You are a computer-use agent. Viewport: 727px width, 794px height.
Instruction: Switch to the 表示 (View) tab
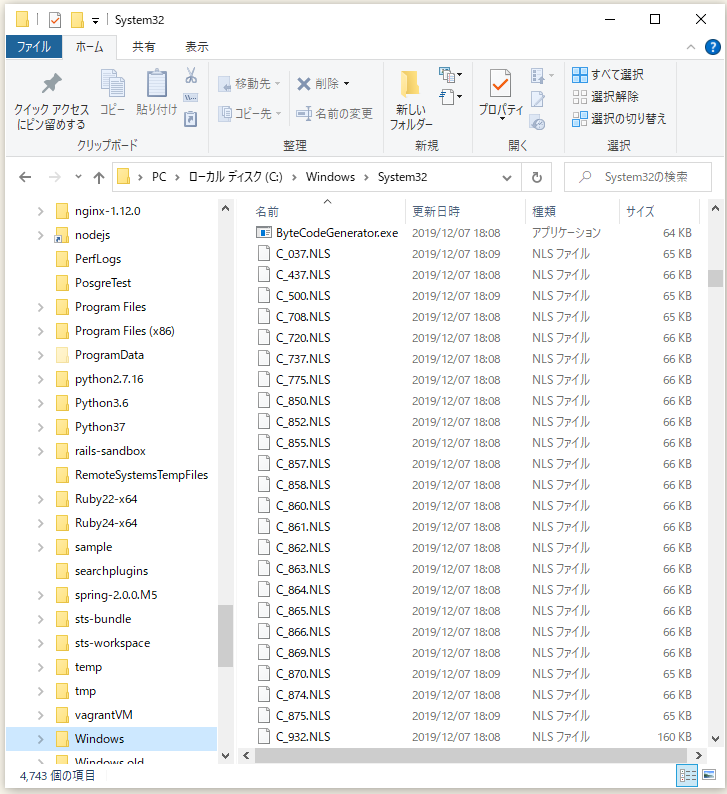[197, 47]
